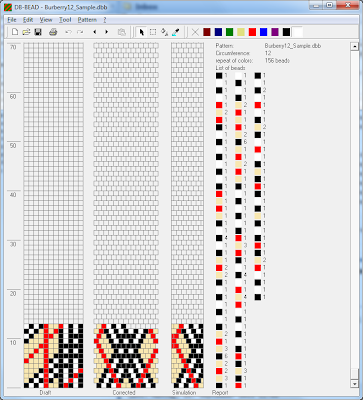
Task: Select the pointer arrow tool
Action: coord(141,32)
